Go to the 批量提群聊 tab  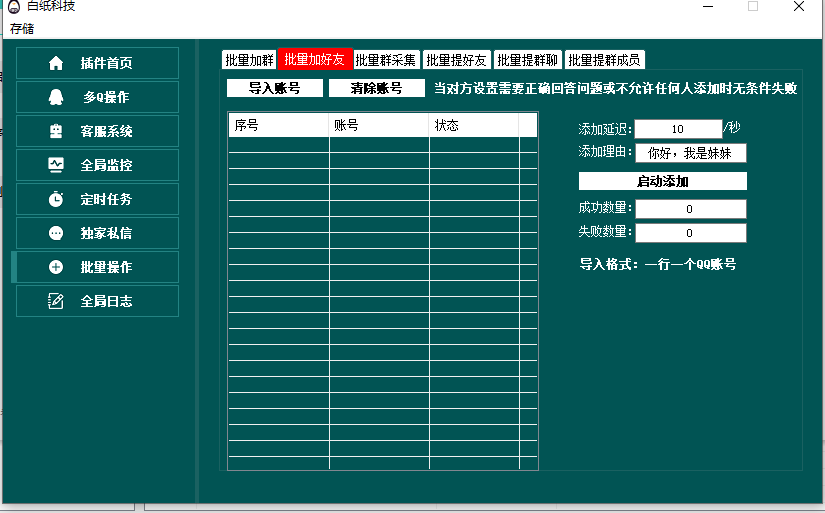528,60
